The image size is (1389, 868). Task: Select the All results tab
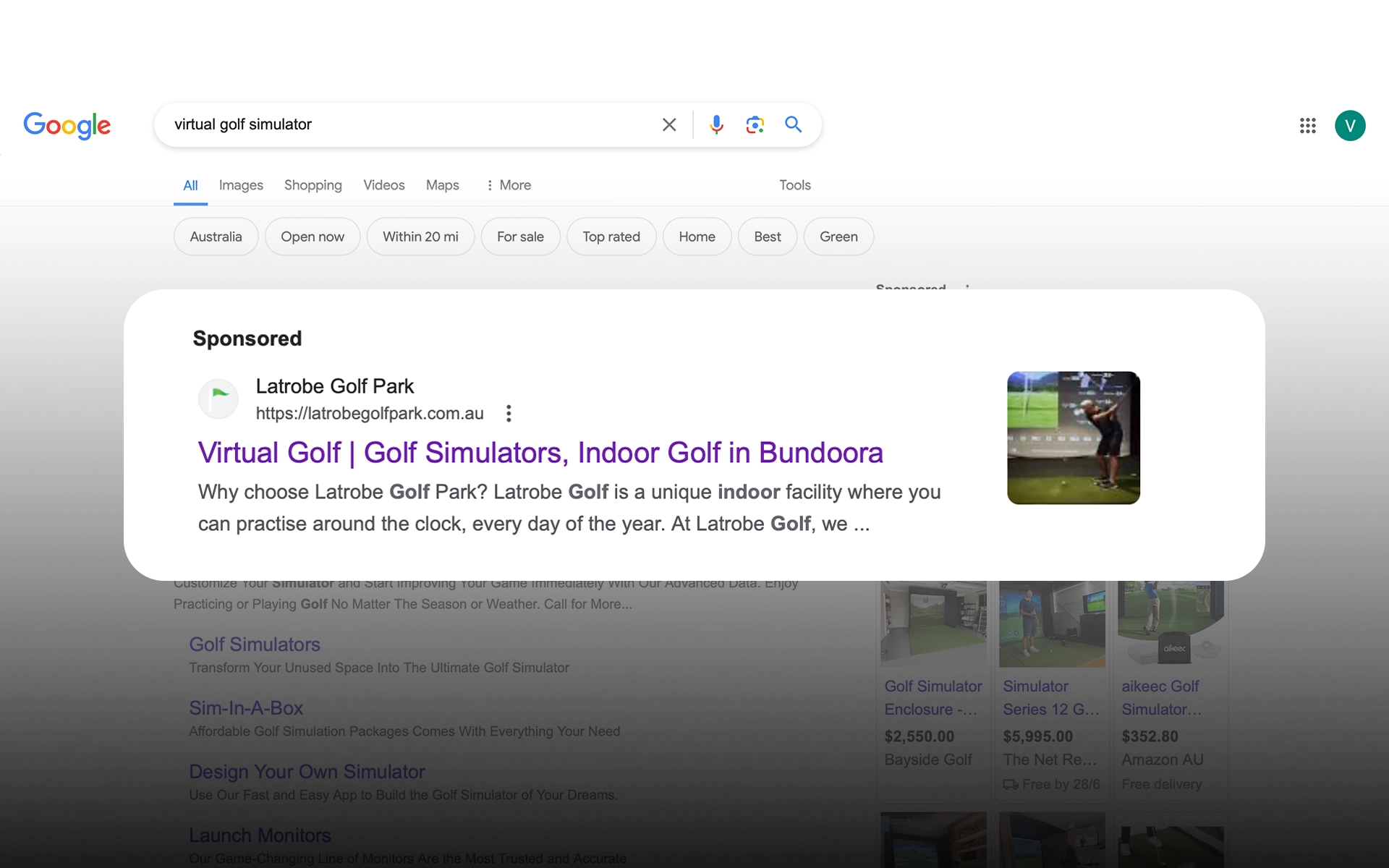190,185
